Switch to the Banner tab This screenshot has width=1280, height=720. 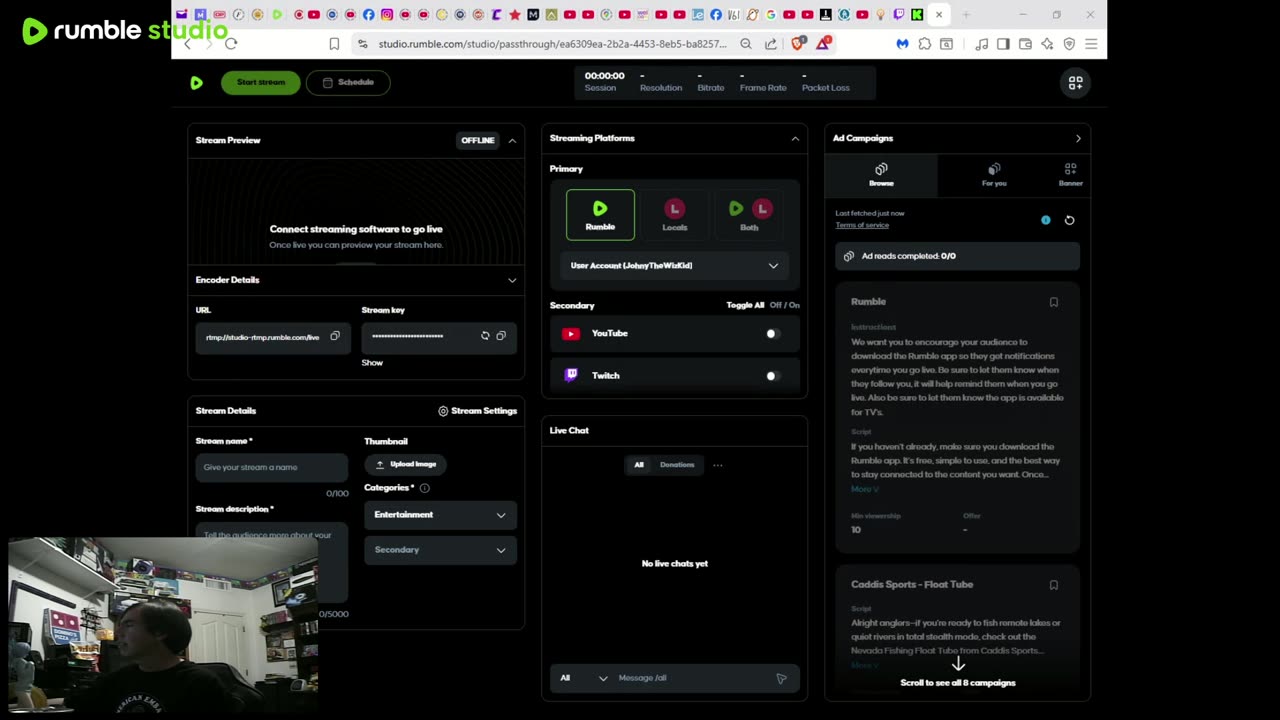(x=1070, y=175)
